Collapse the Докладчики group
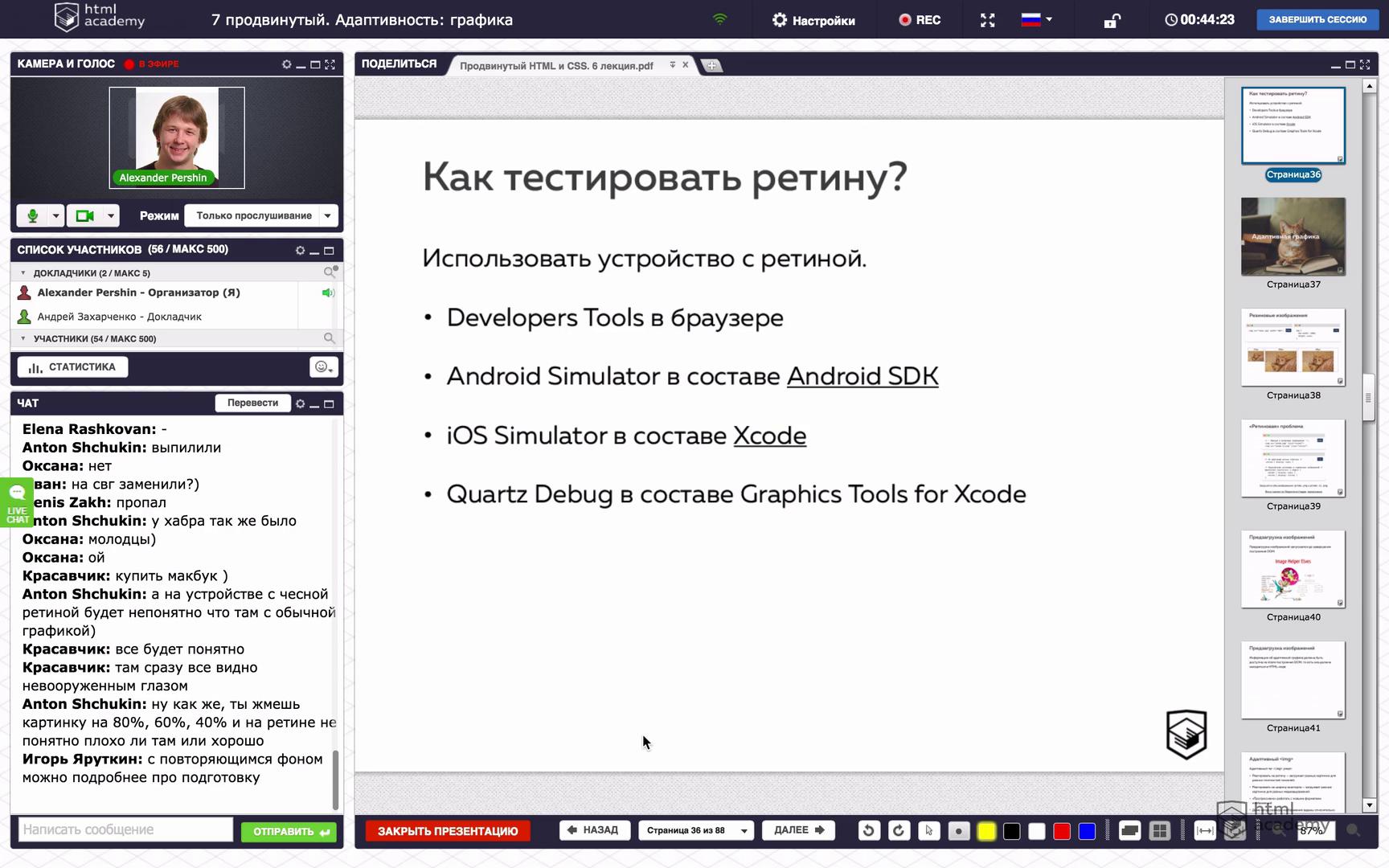Screen dimensions: 1389x868 click(23, 273)
